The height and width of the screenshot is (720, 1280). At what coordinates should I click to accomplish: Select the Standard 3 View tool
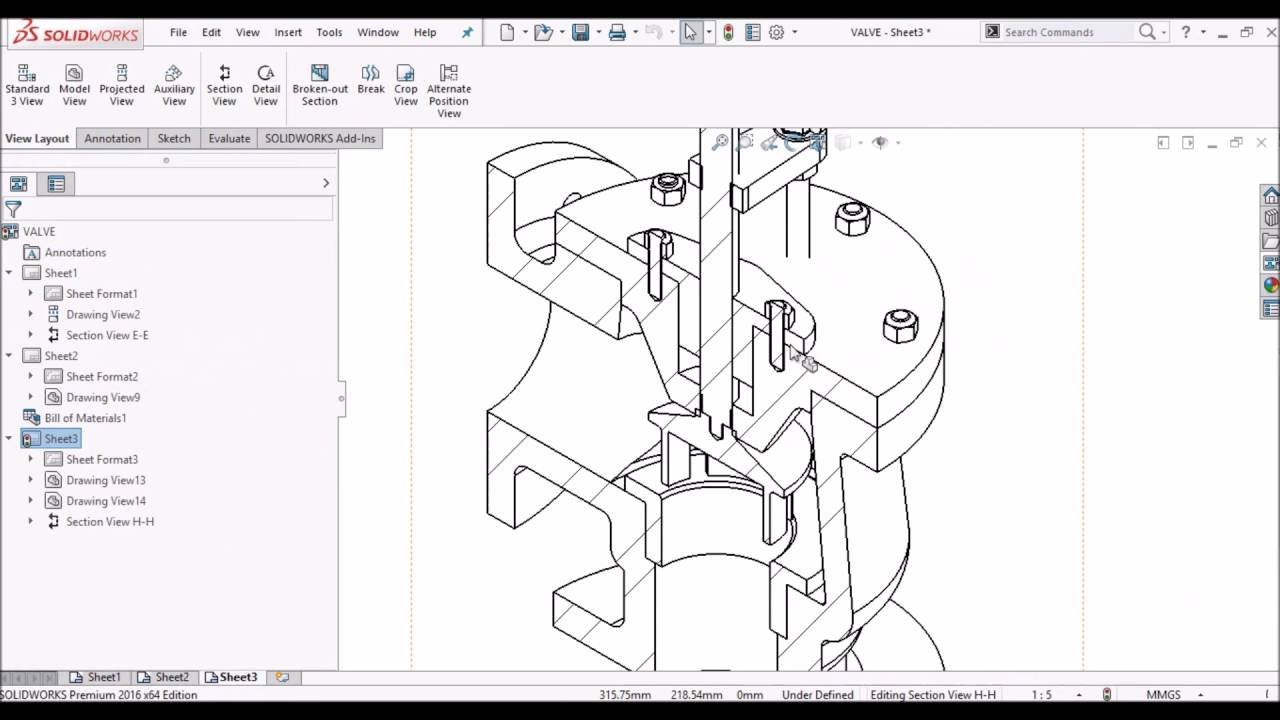pos(27,85)
